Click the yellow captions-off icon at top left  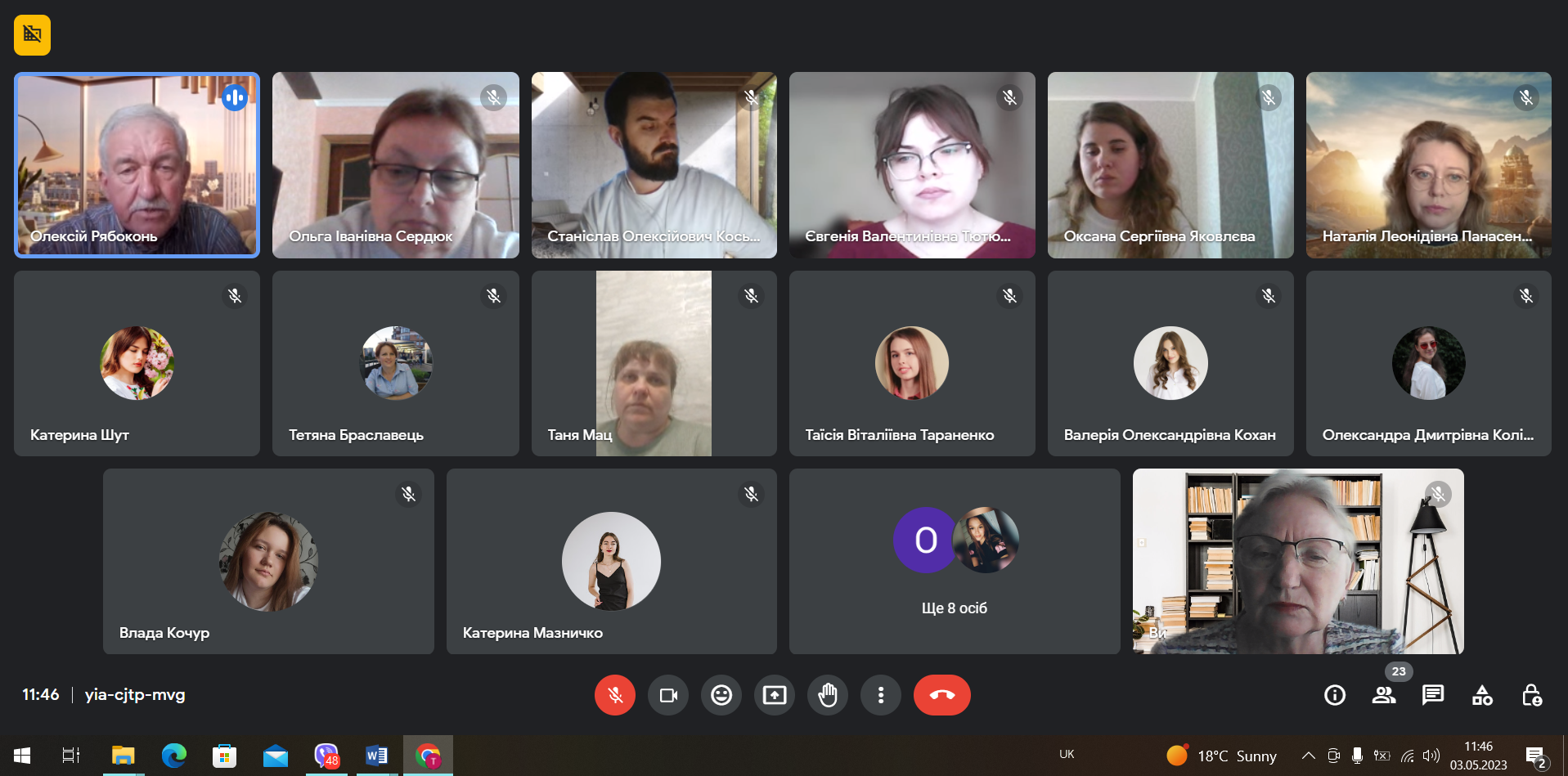click(32, 35)
